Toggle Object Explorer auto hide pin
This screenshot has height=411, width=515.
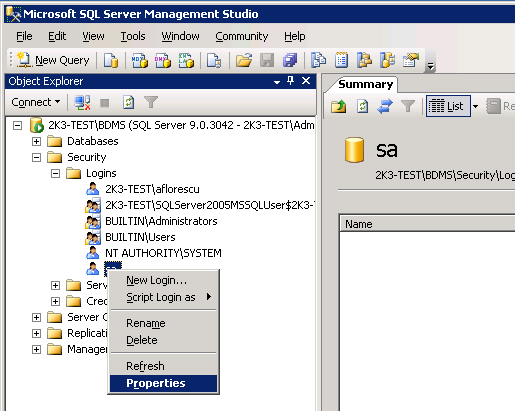291,81
